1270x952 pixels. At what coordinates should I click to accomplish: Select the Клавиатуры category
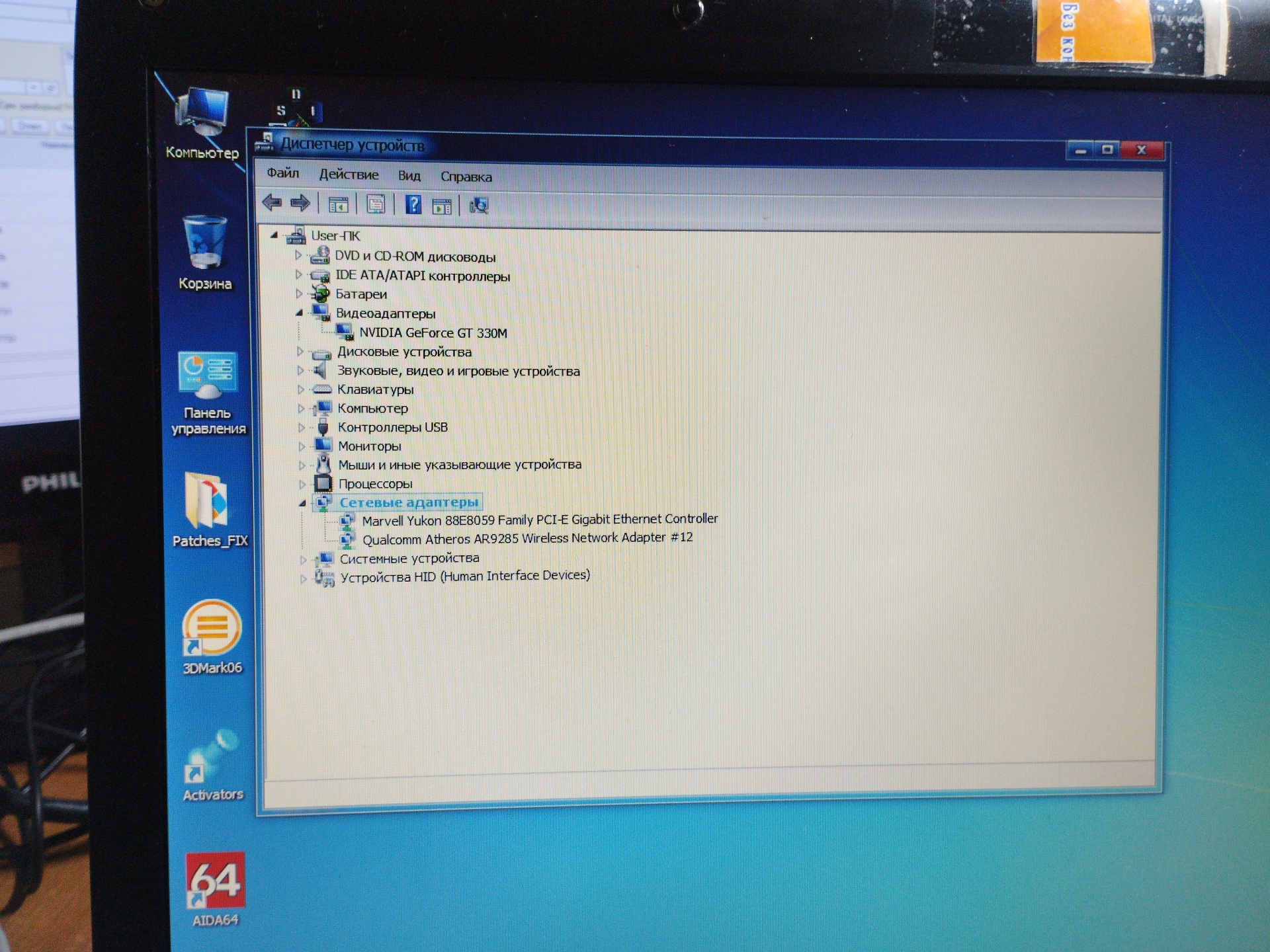375,389
